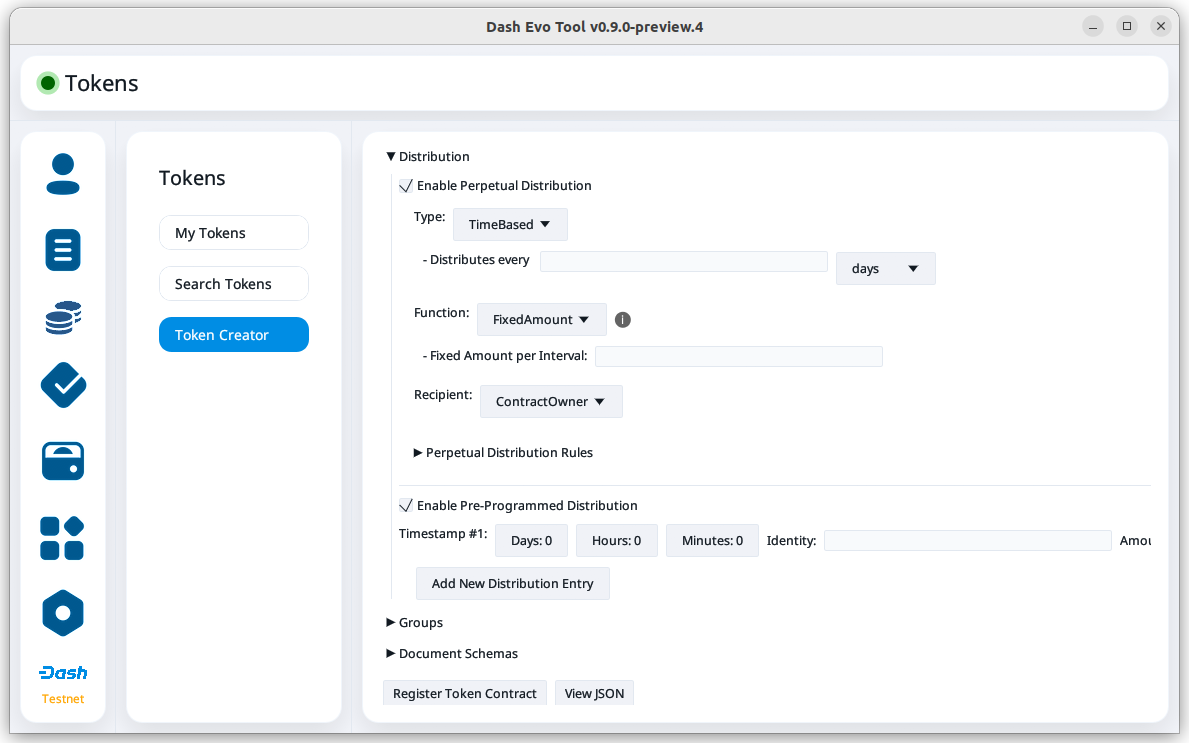Screen dimensions: 1189x743
Task: Open the wallet sidebar icon
Action: point(63,461)
